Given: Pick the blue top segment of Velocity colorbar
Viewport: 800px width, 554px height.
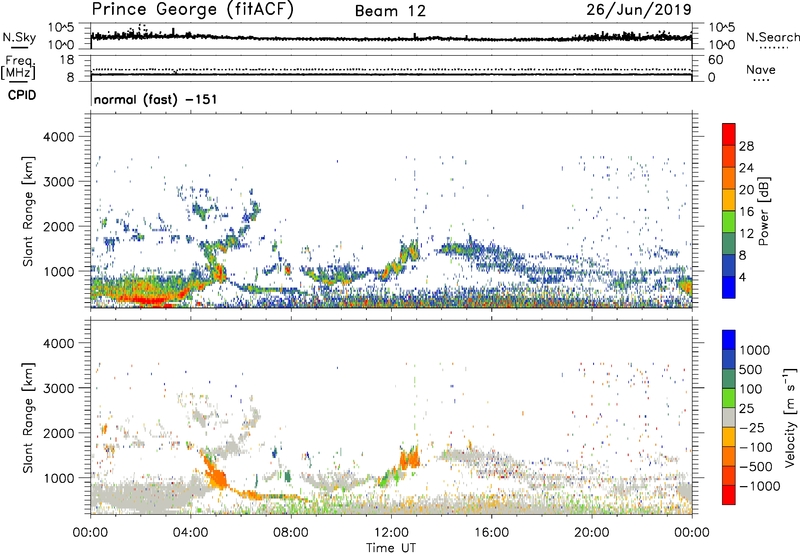Looking at the screenshot, I should [x=729, y=340].
